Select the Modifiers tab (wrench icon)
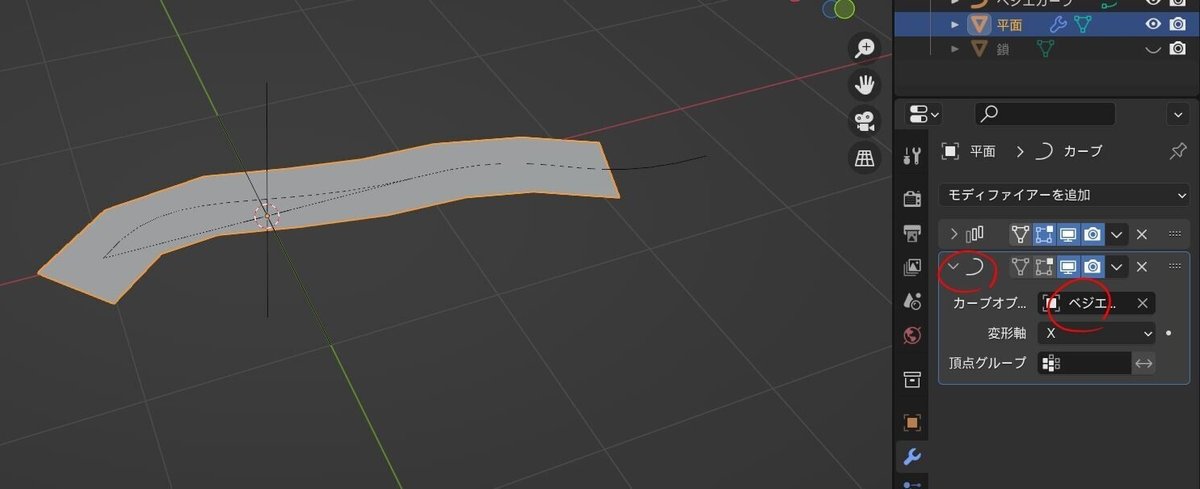 (x=912, y=457)
